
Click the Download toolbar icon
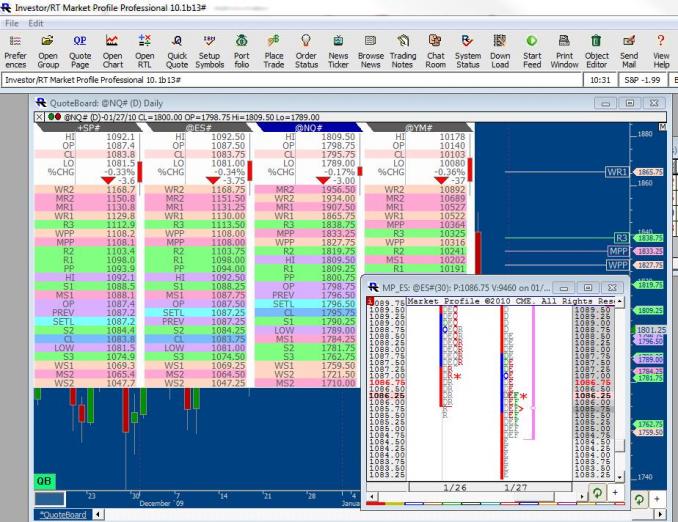(x=500, y=51)
